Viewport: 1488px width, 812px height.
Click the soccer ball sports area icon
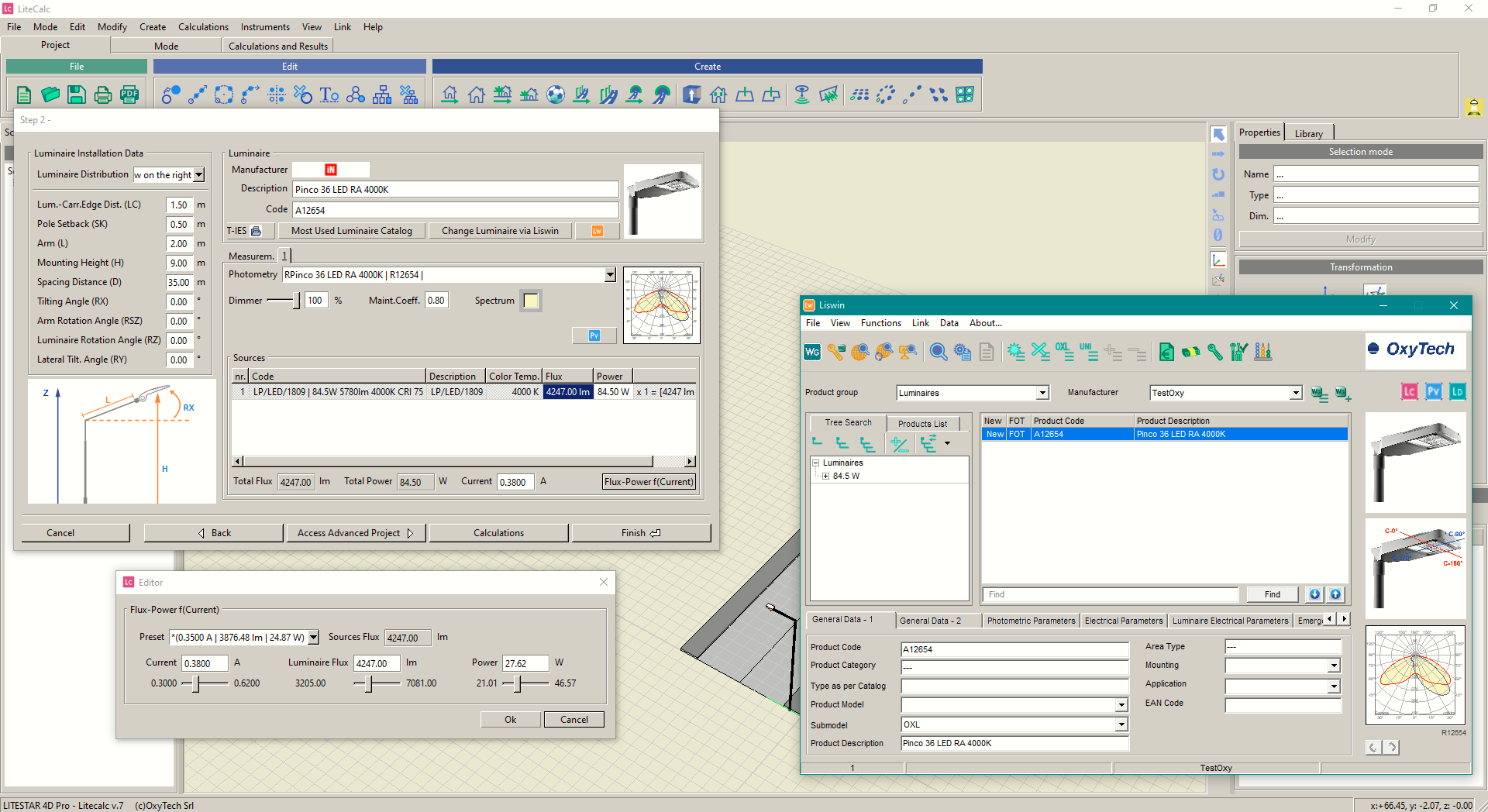coord(556,95)
